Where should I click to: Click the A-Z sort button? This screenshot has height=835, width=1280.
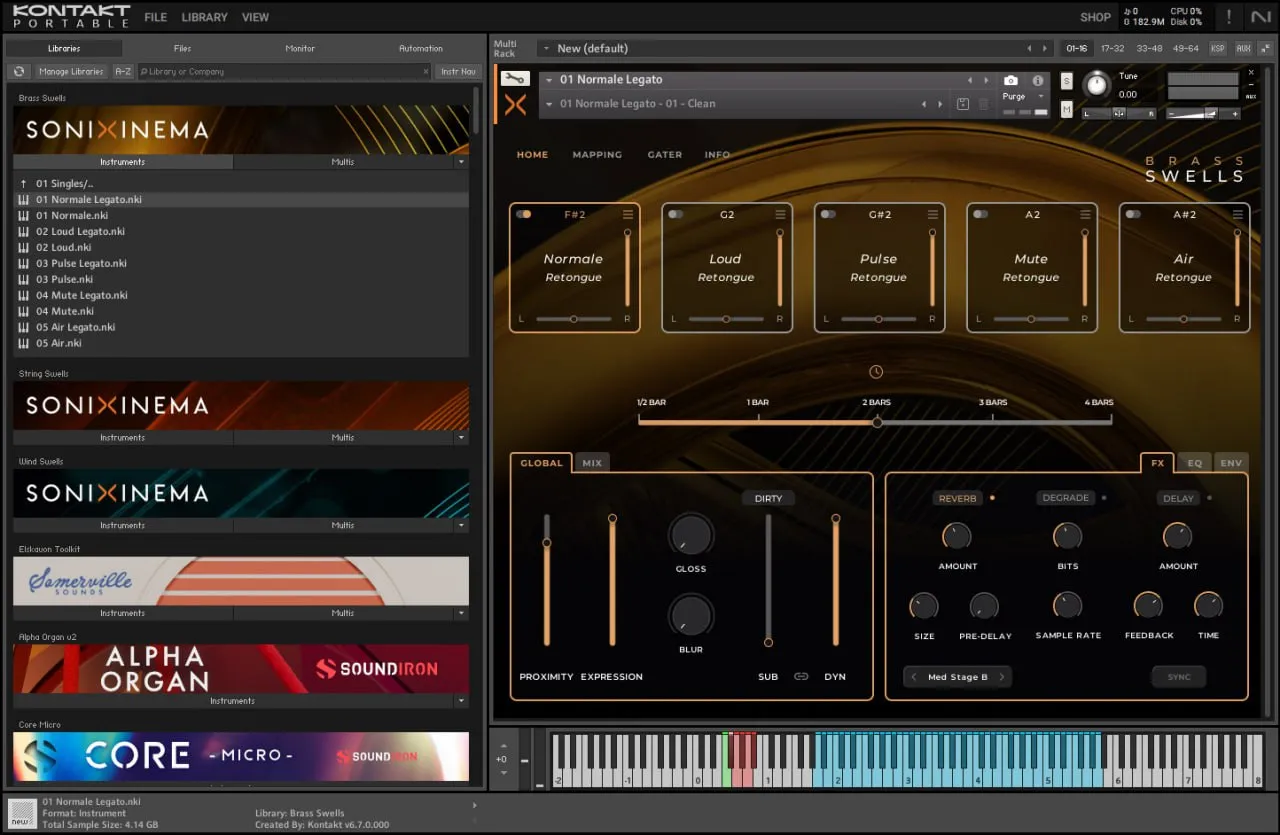pyautogui.click(x=122, y=72)
